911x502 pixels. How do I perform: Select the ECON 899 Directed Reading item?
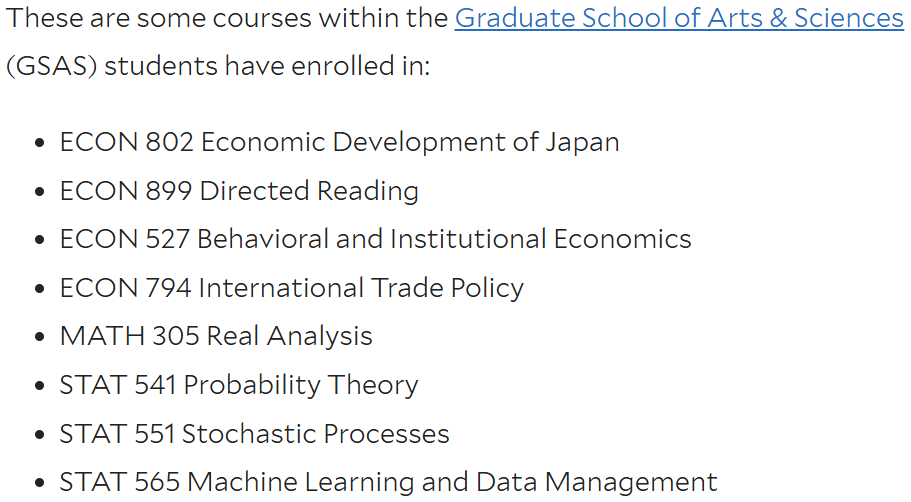coord(239,191)
